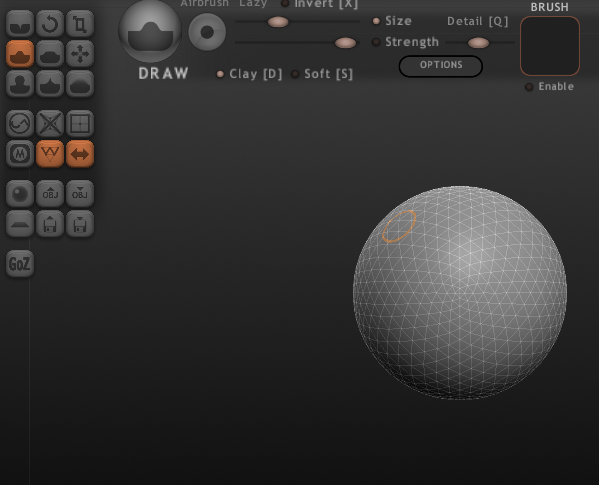Select the Scale tool
This screenshot has width=599, height=485.
(80, 24)
